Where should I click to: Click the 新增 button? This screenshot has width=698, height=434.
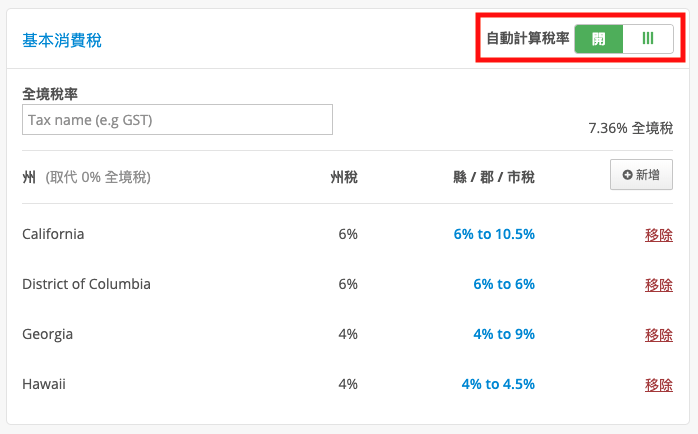click(x=641, y=174)
